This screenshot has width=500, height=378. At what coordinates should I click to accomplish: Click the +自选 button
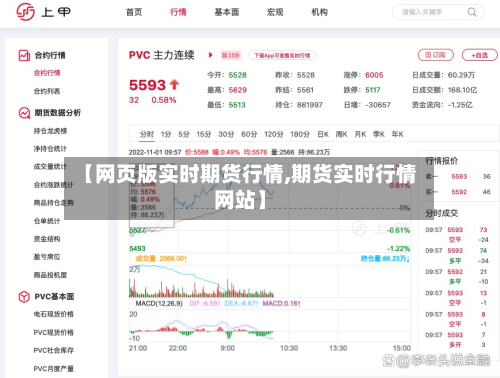click(x=480, y=55)
